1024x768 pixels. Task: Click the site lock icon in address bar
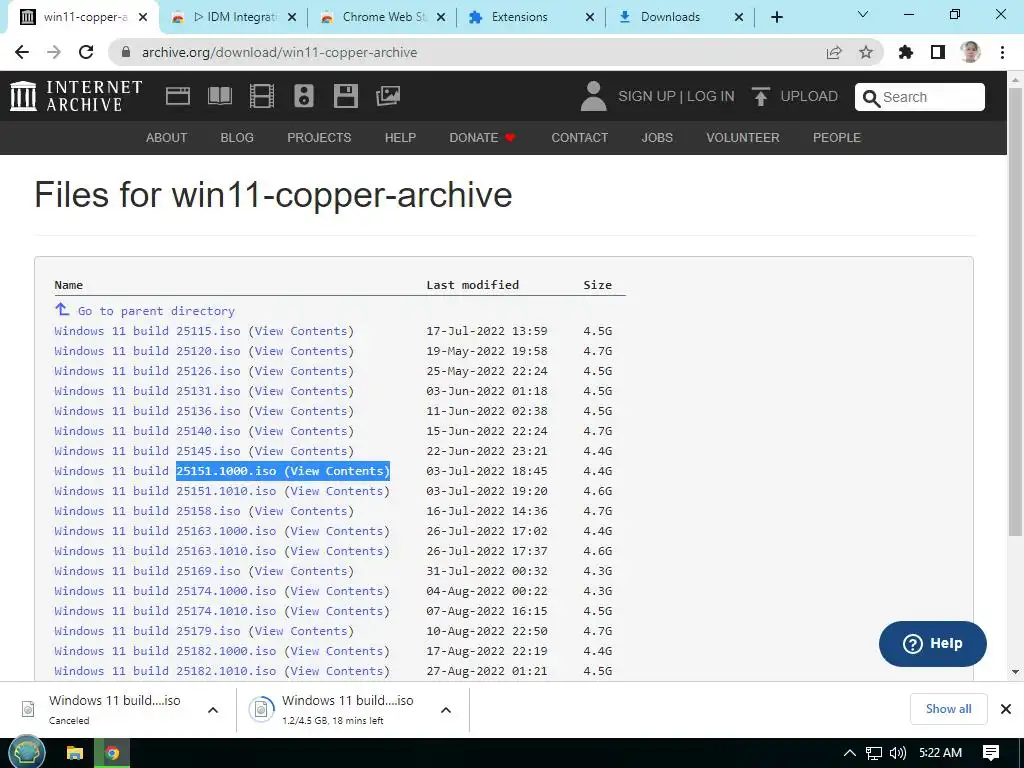pos(126,52)
